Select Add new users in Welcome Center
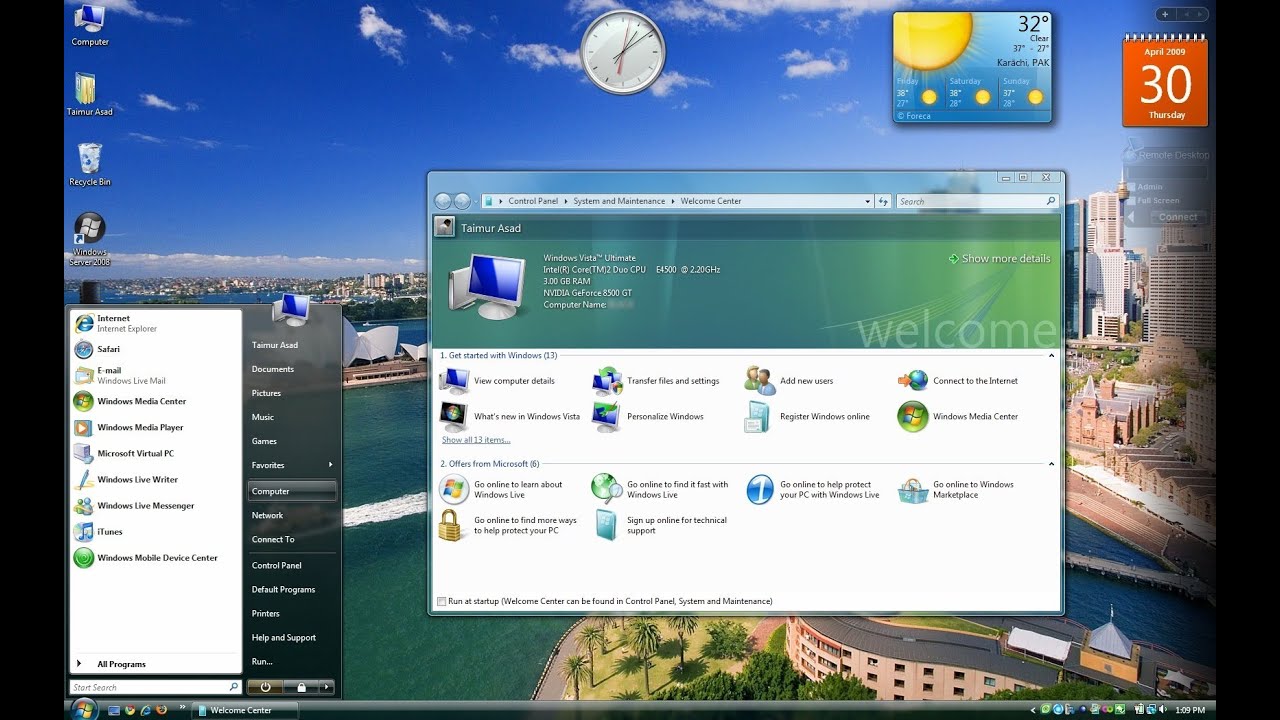Viewport: 1280px width, 720px height. [x=790, y=381]
